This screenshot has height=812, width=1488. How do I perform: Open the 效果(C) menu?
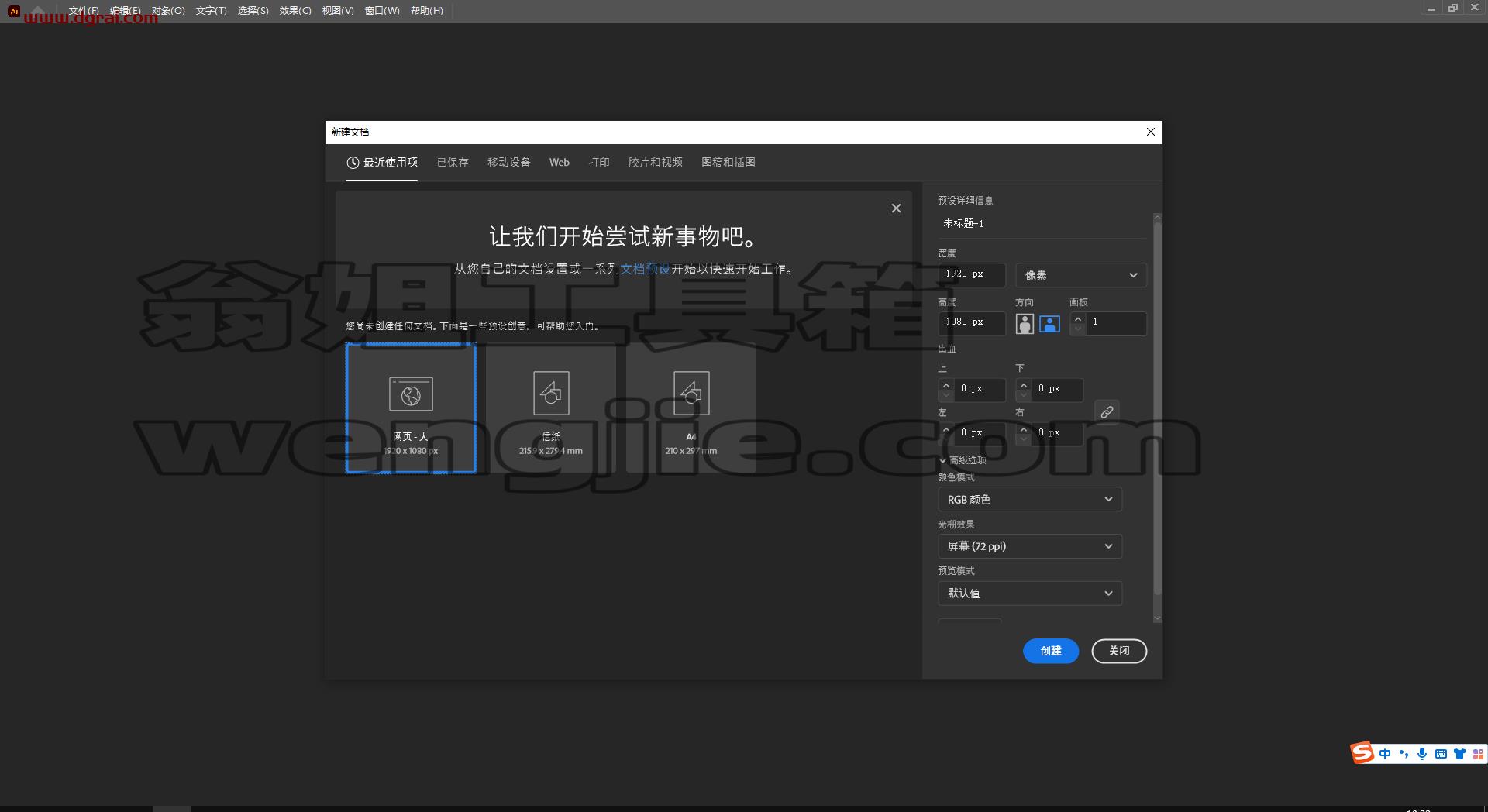tap(295, 11)
